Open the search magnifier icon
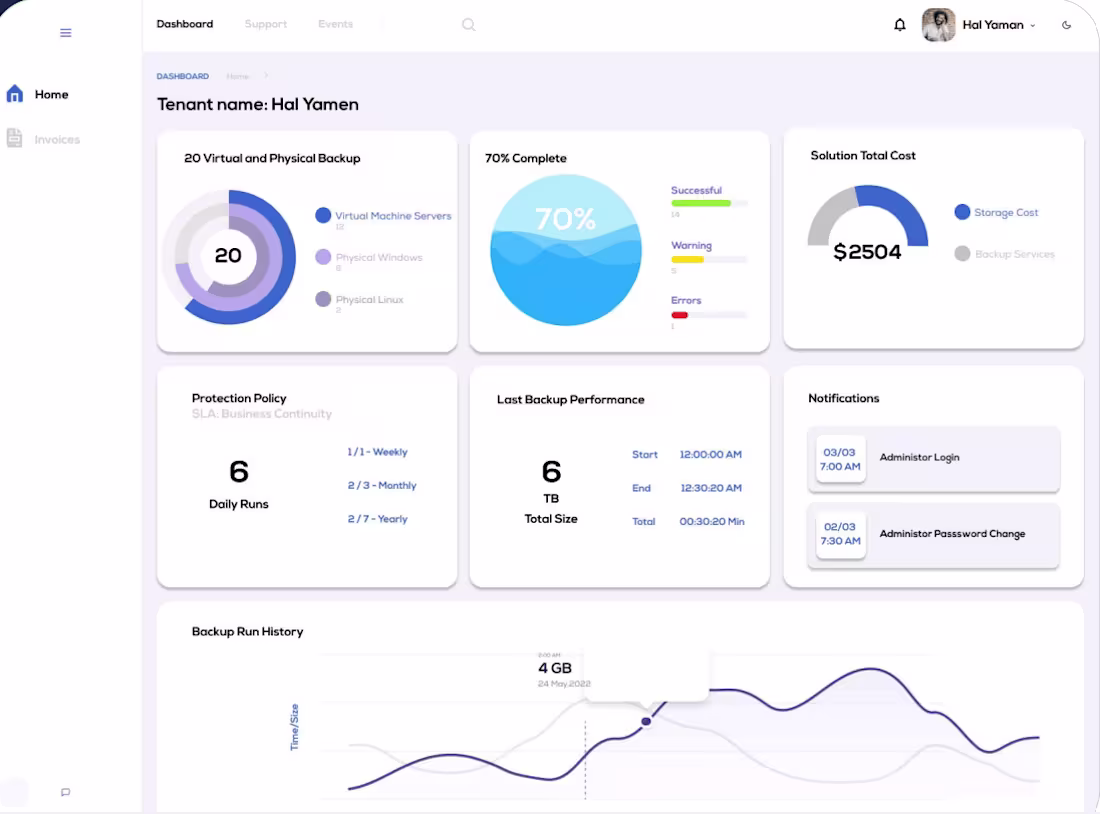This screenshot has height=814, width=1100. (469, 25)
